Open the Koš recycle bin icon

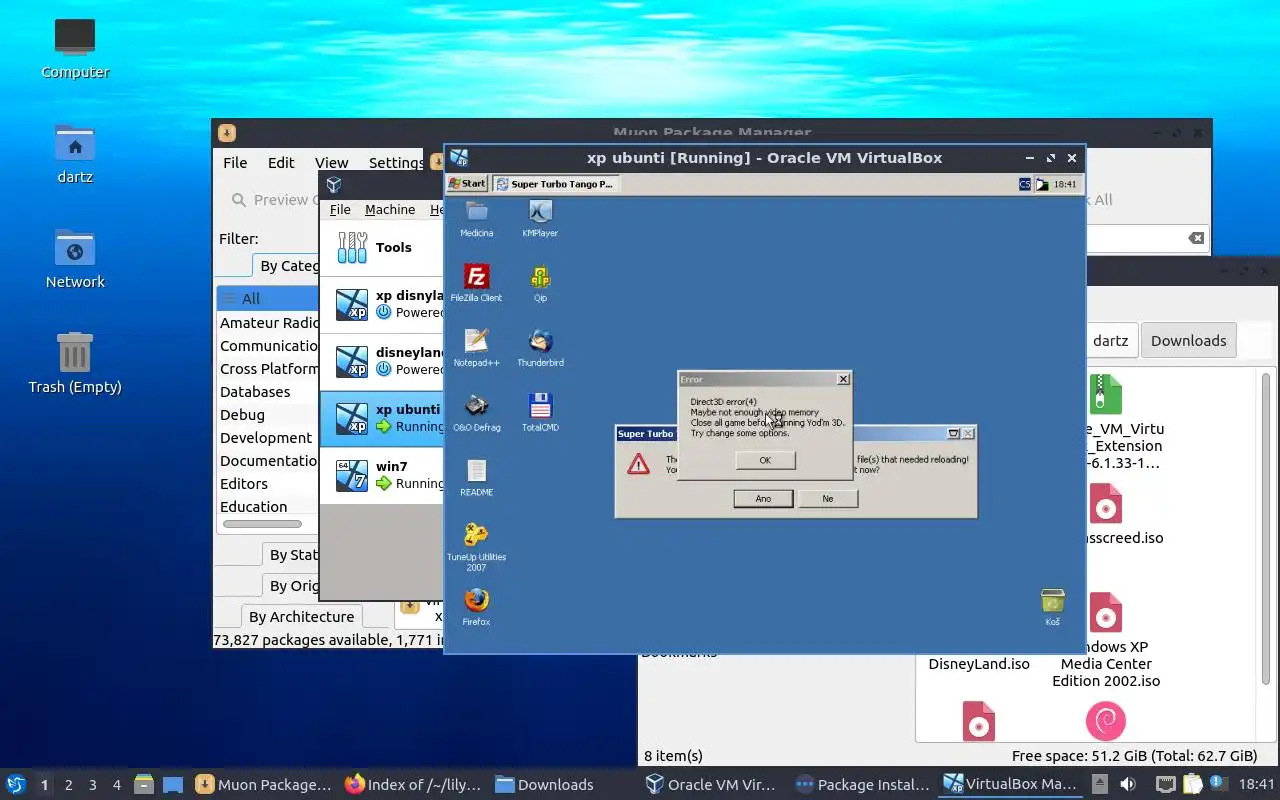1052,606
